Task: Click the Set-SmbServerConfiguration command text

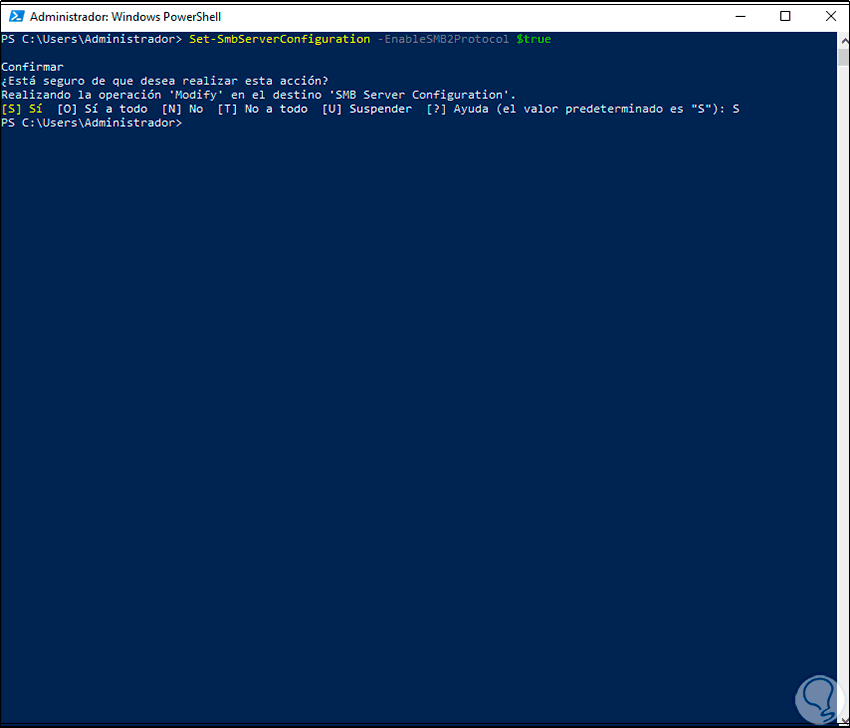Action: 279,39
